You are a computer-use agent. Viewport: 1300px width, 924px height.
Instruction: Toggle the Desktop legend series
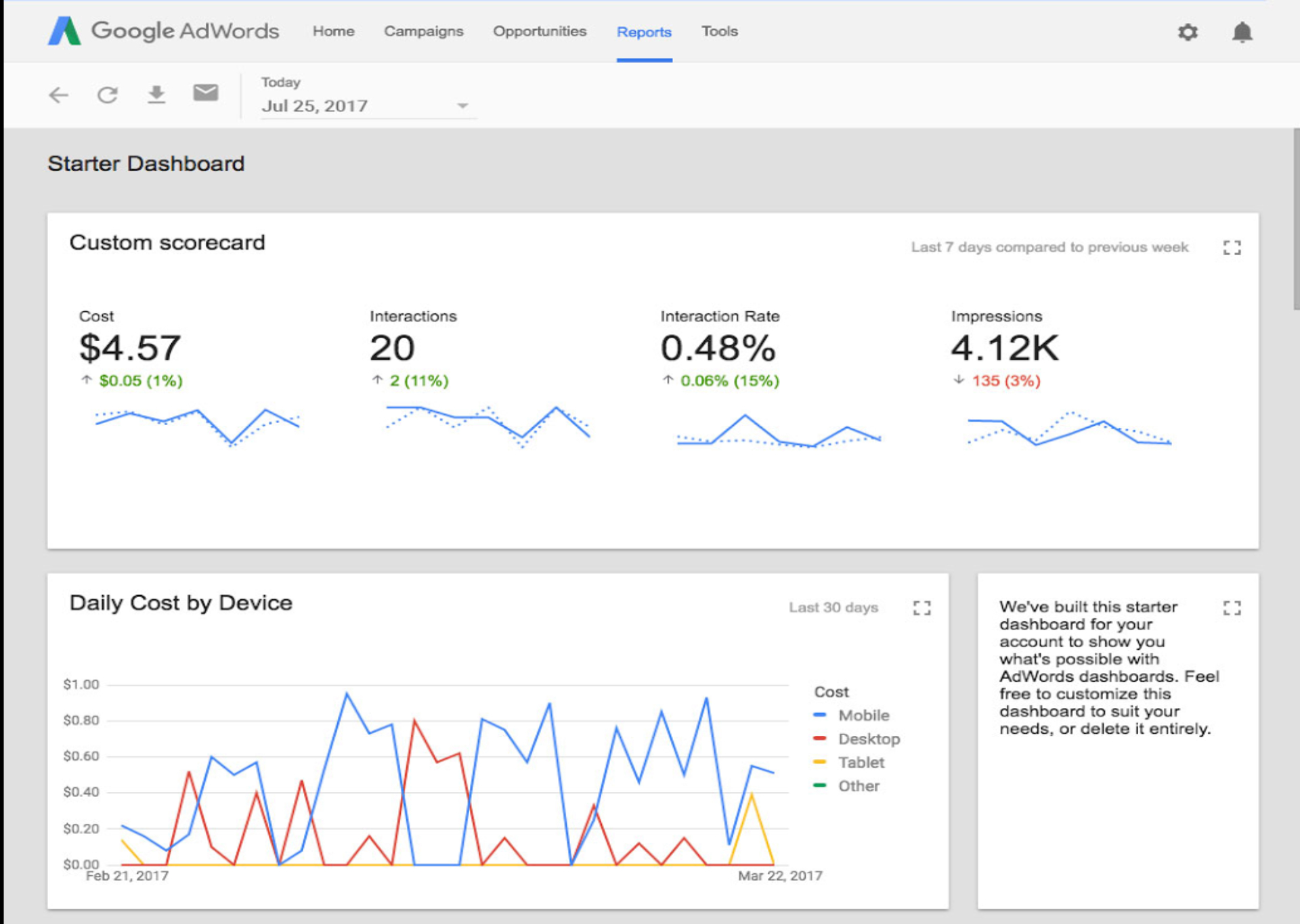pyautogui.click(x=868, y=739)
